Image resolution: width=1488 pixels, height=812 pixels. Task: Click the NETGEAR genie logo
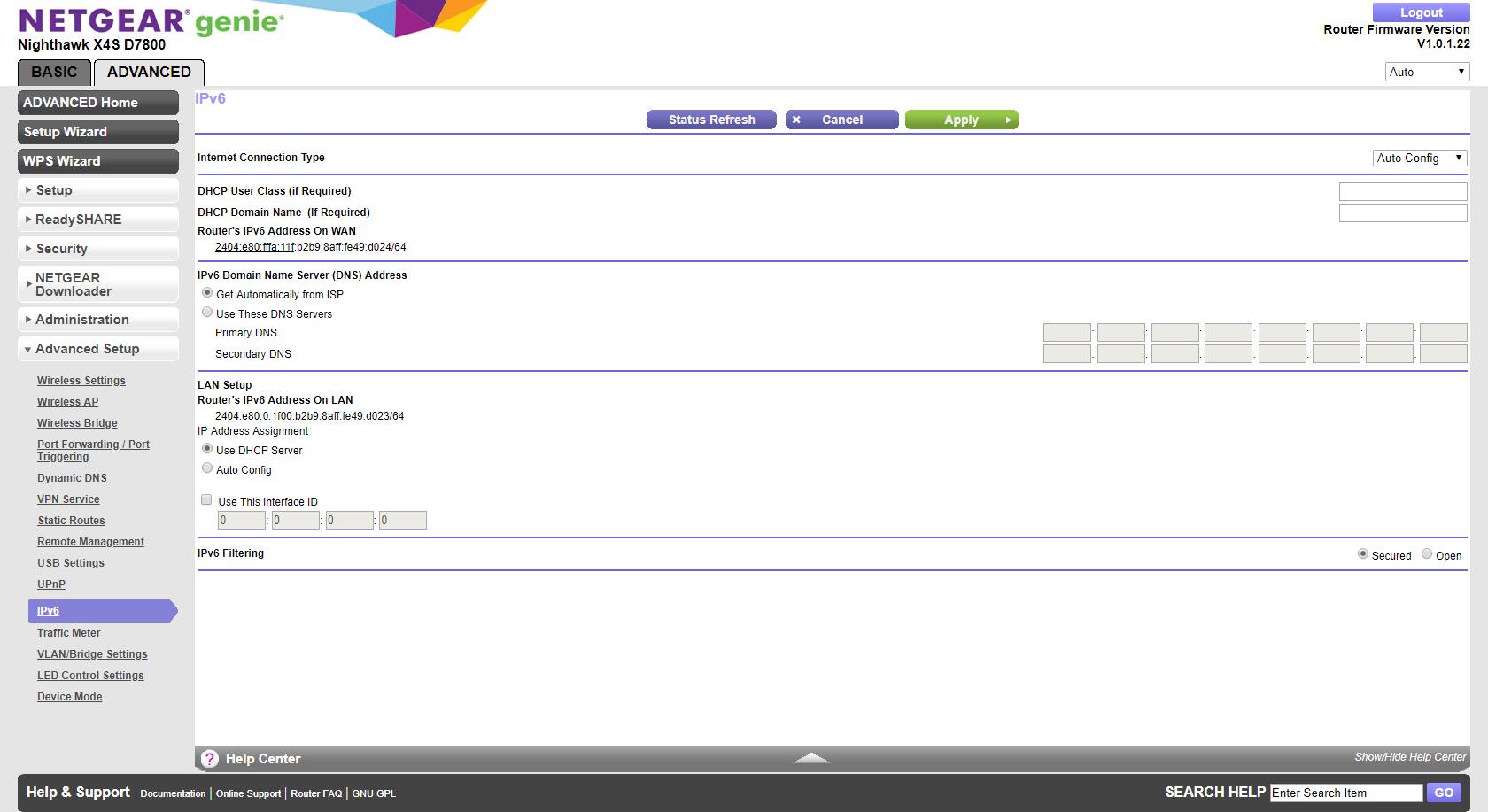pyautogui.click(x=151, y=21)
